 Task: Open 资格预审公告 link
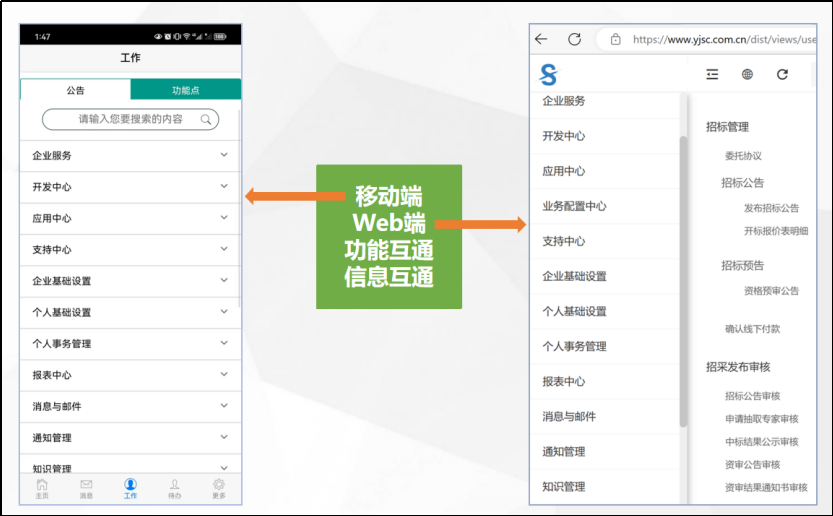[771, 291]
